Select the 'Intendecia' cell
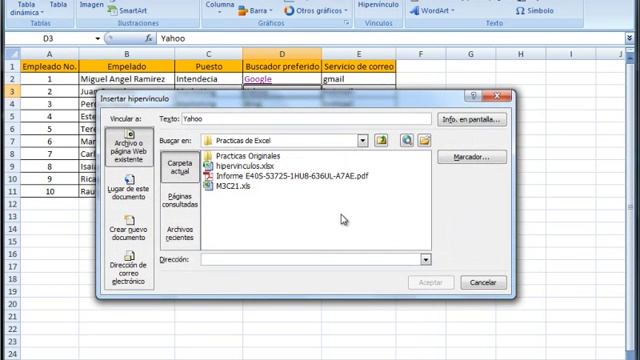 click(x=209, y=79)
